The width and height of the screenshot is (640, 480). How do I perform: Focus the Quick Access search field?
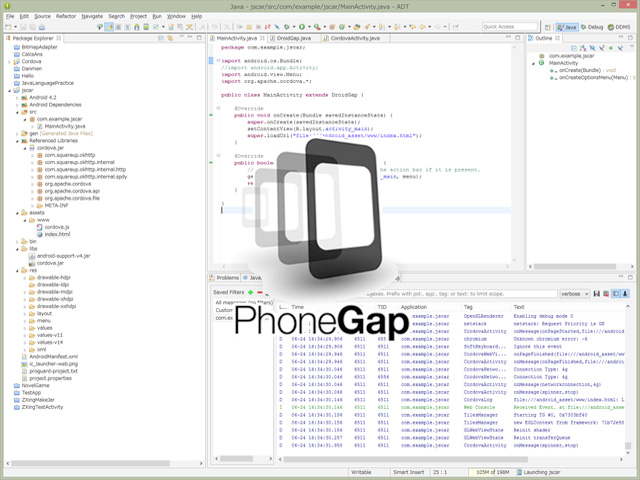pos(509,27)
